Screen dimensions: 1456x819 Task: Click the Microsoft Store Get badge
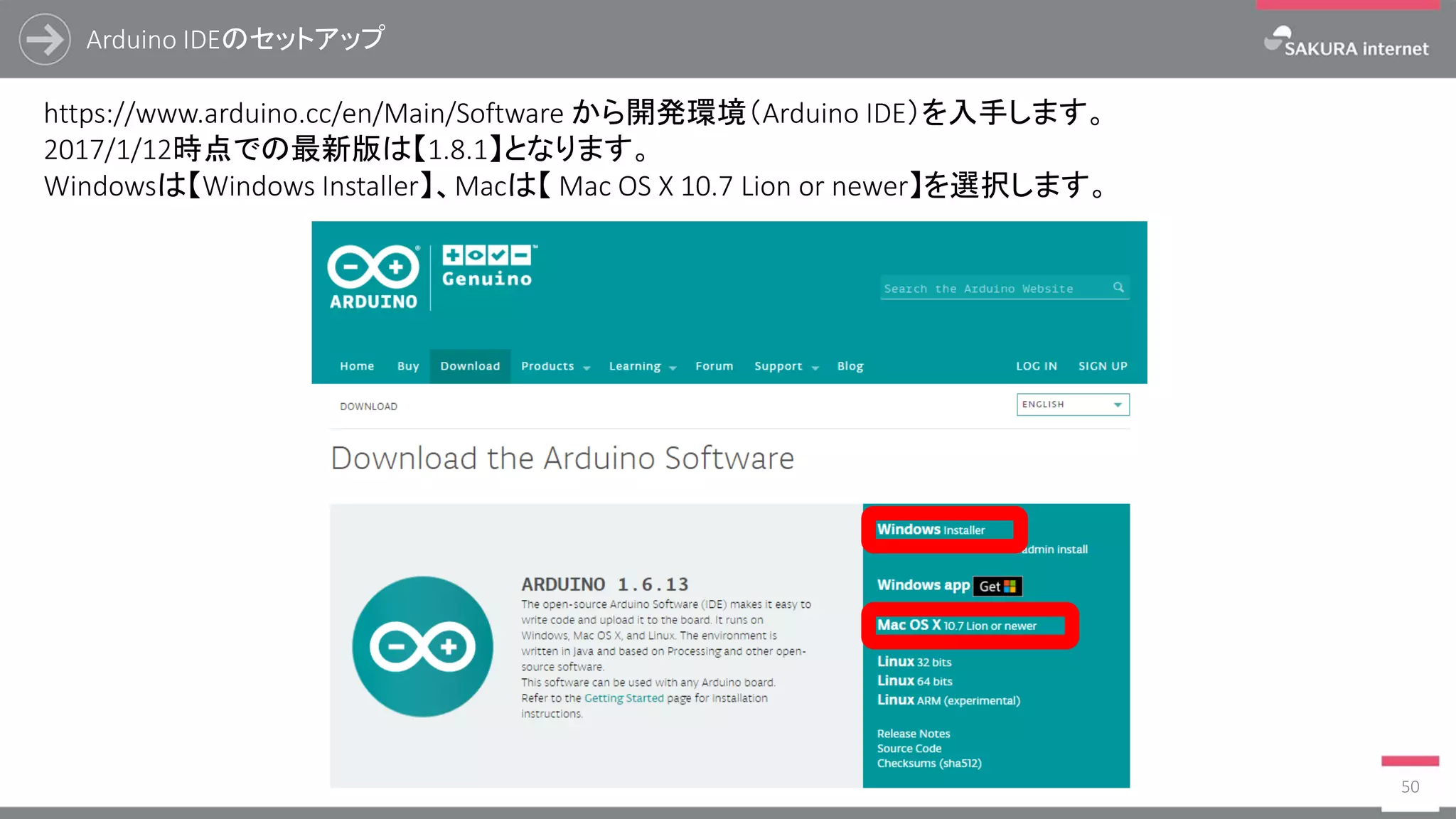(997, 587)
